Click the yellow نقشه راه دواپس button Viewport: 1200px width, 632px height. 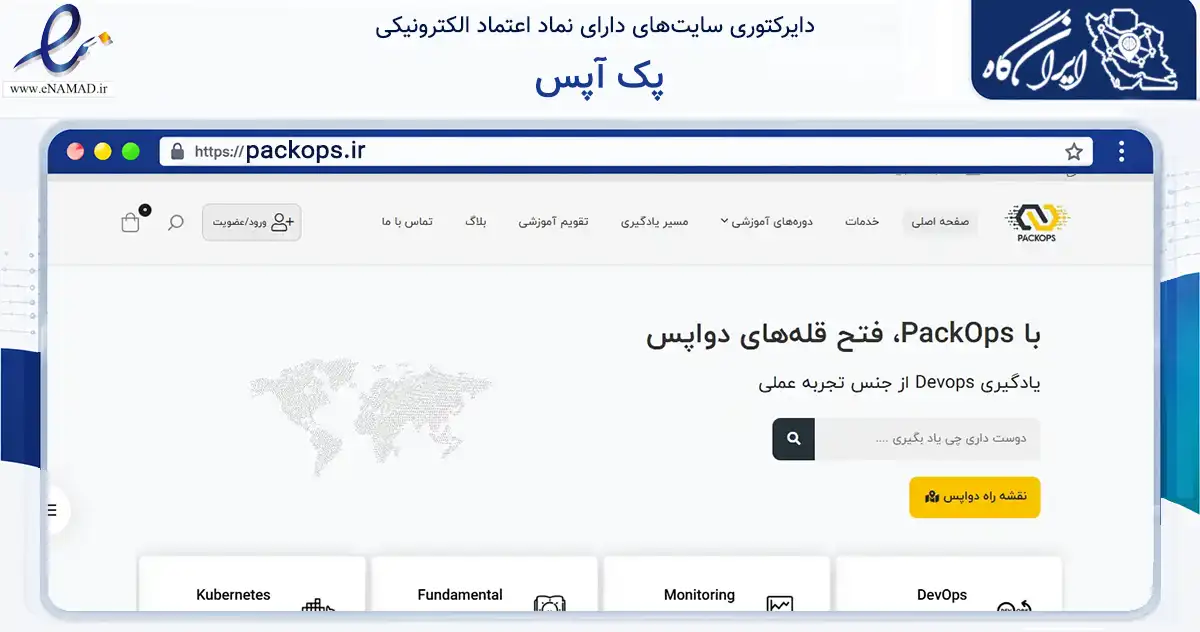click(975, 497)
